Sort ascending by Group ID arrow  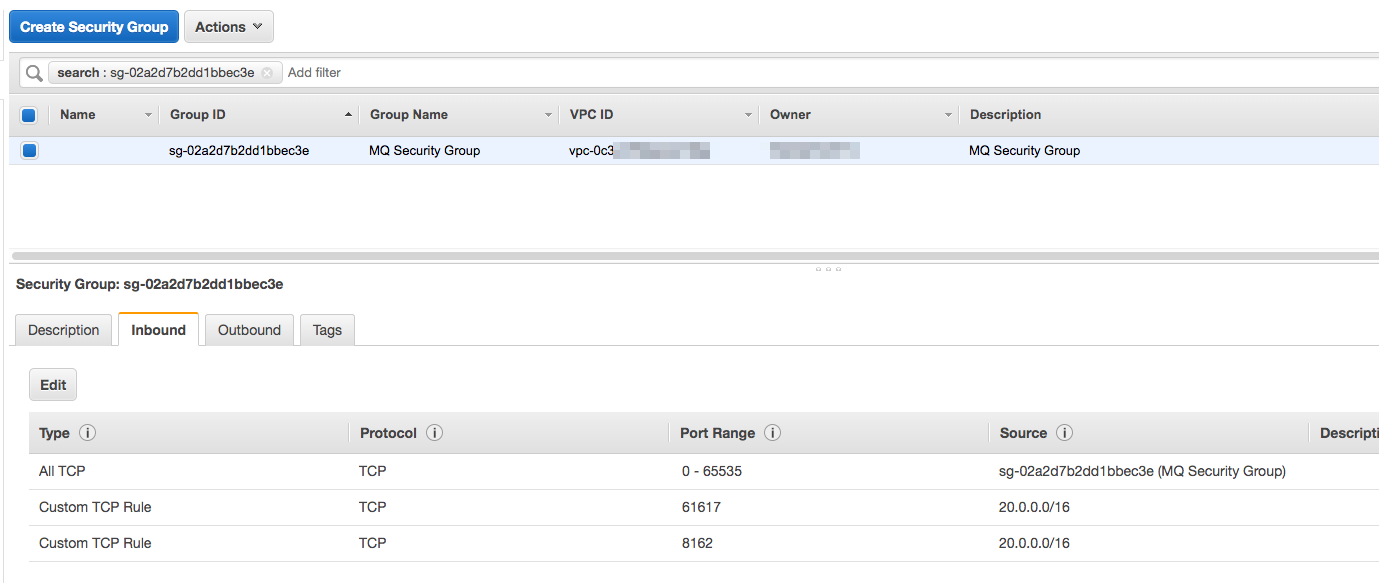click(348, 115)
